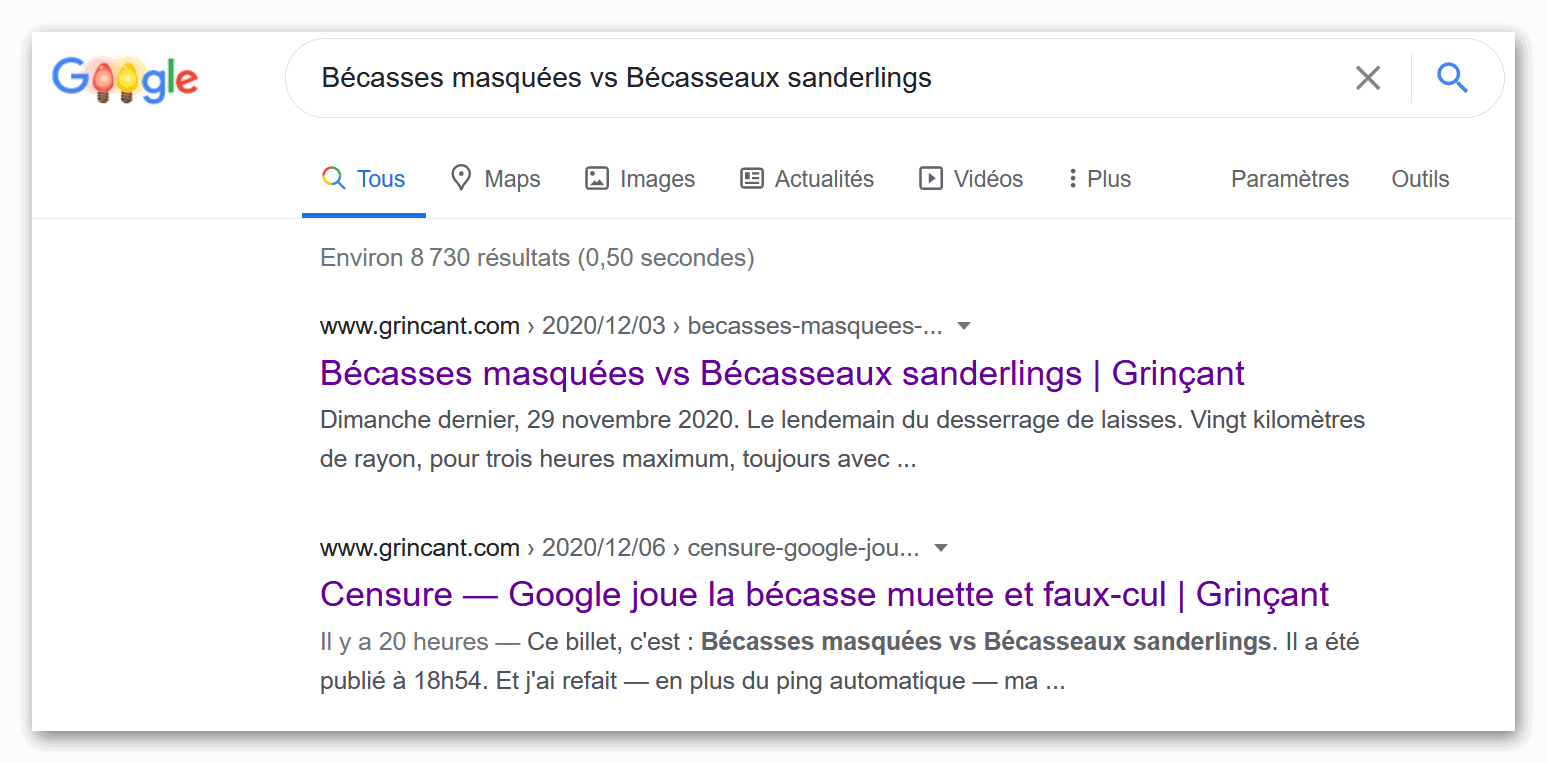1547x763 pixels.
Task: Open the Outils options
Action: pos(1420,179)
